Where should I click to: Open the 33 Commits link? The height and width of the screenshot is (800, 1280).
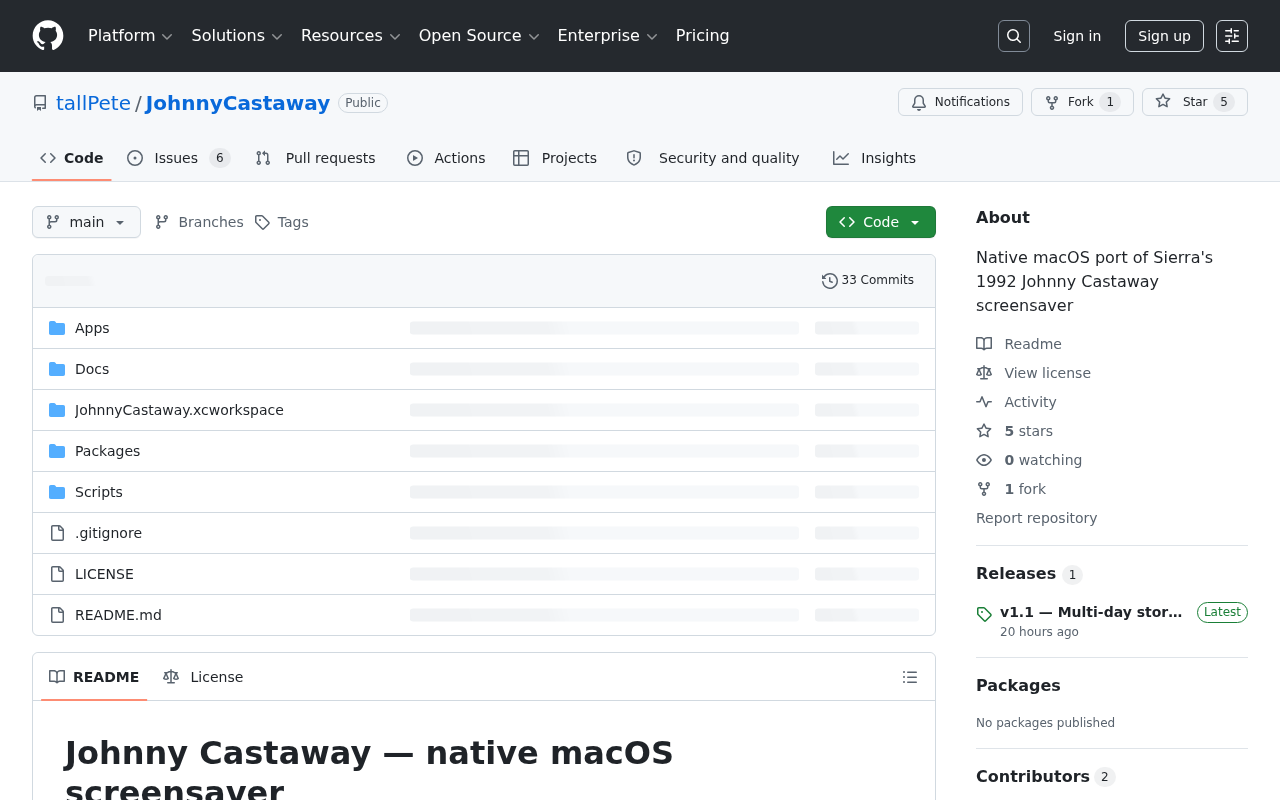click(x=868, y=281)
